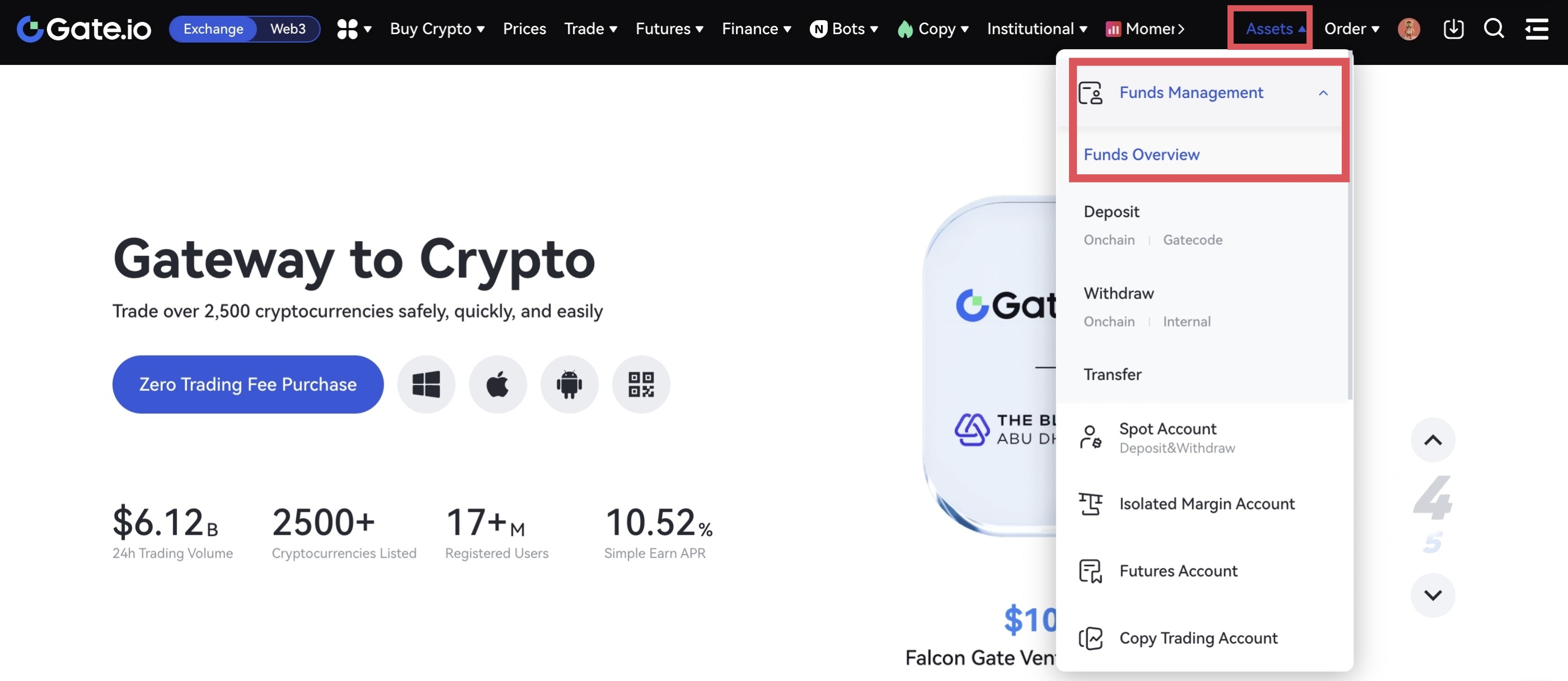Select the Exchange mode toggle

[x=213, y=29]
